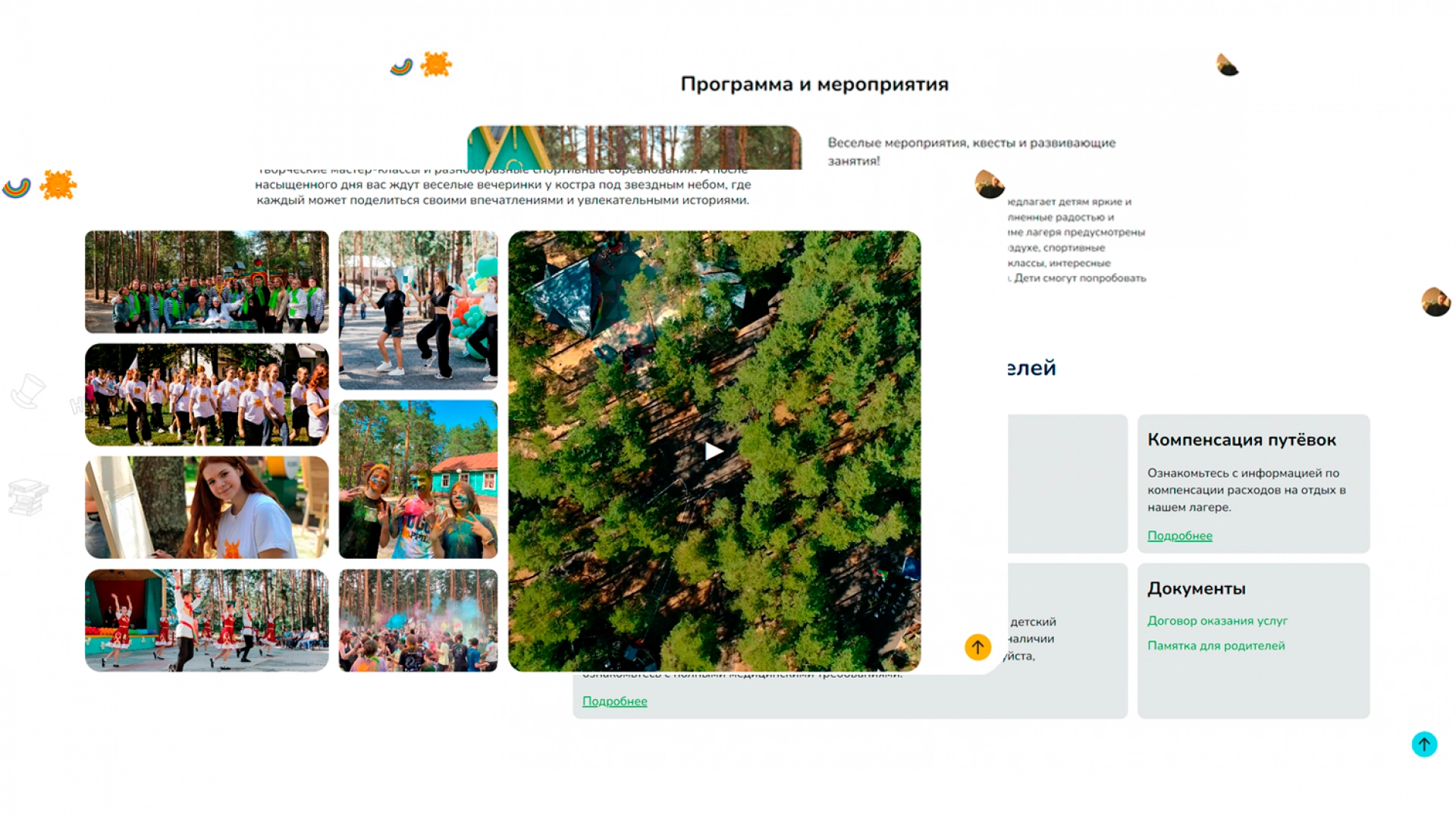Viewport: 1456px width, 818px height.
Task: Click the round avatar beside program description
Action: tap(990, 184)
